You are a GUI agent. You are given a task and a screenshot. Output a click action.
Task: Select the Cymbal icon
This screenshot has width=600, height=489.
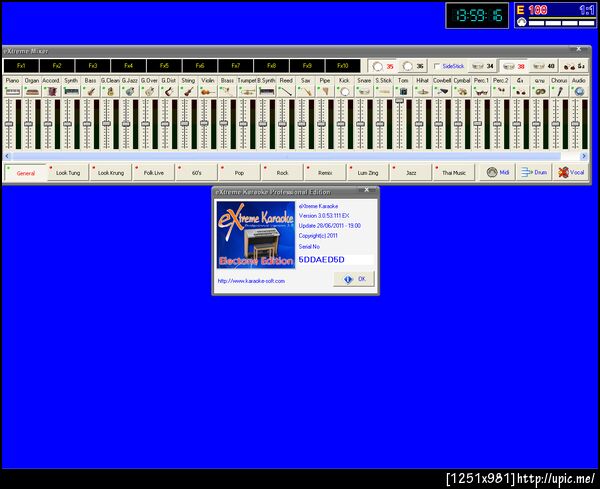461,91
